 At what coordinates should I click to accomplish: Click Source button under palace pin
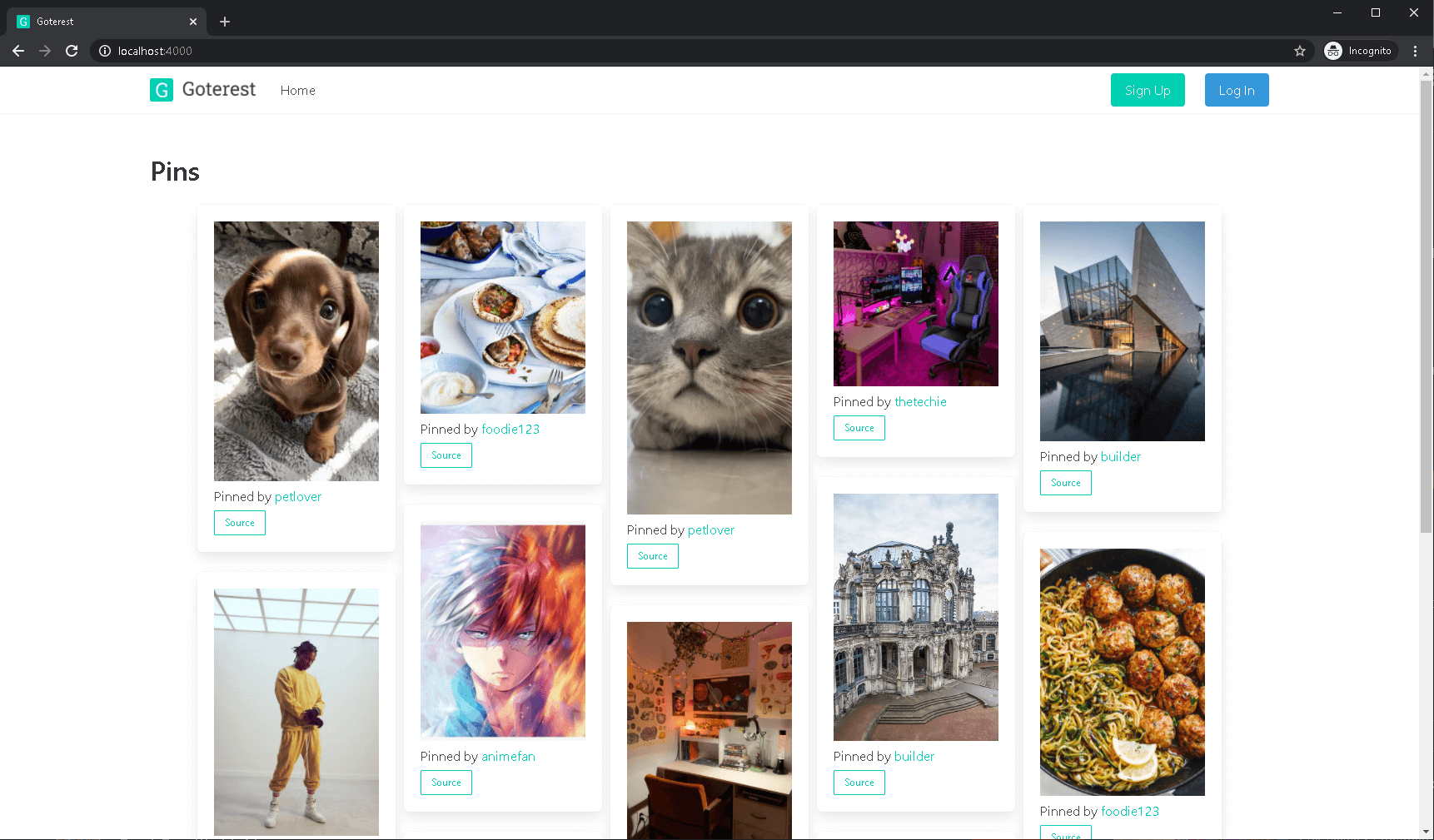859,783
